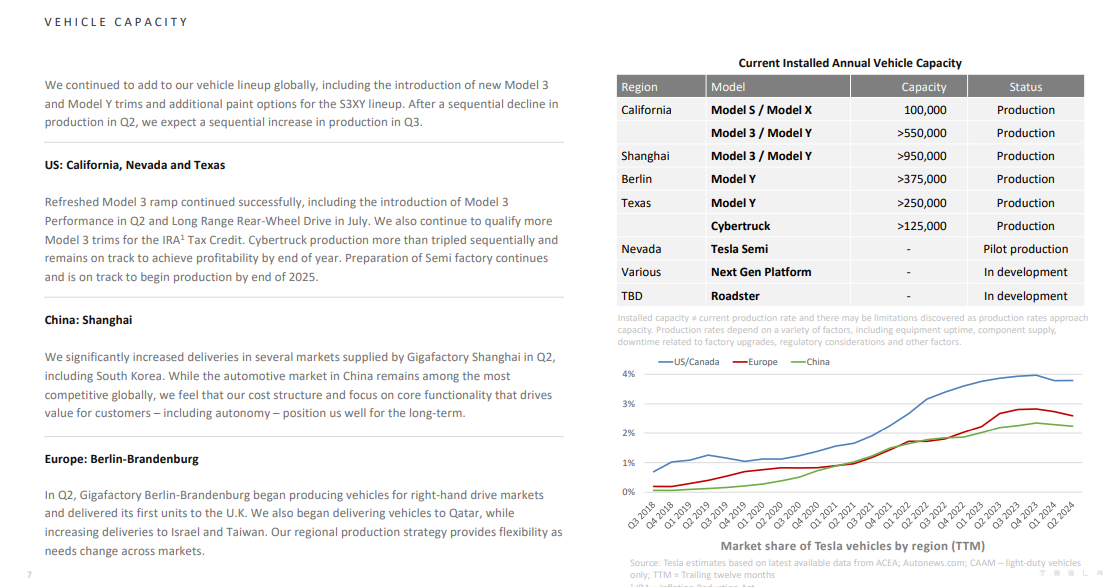Image resolution: width=1113 pixels, height=587 pixels.
Task: Select the "Status" column header
Action: pos(1026,87)
